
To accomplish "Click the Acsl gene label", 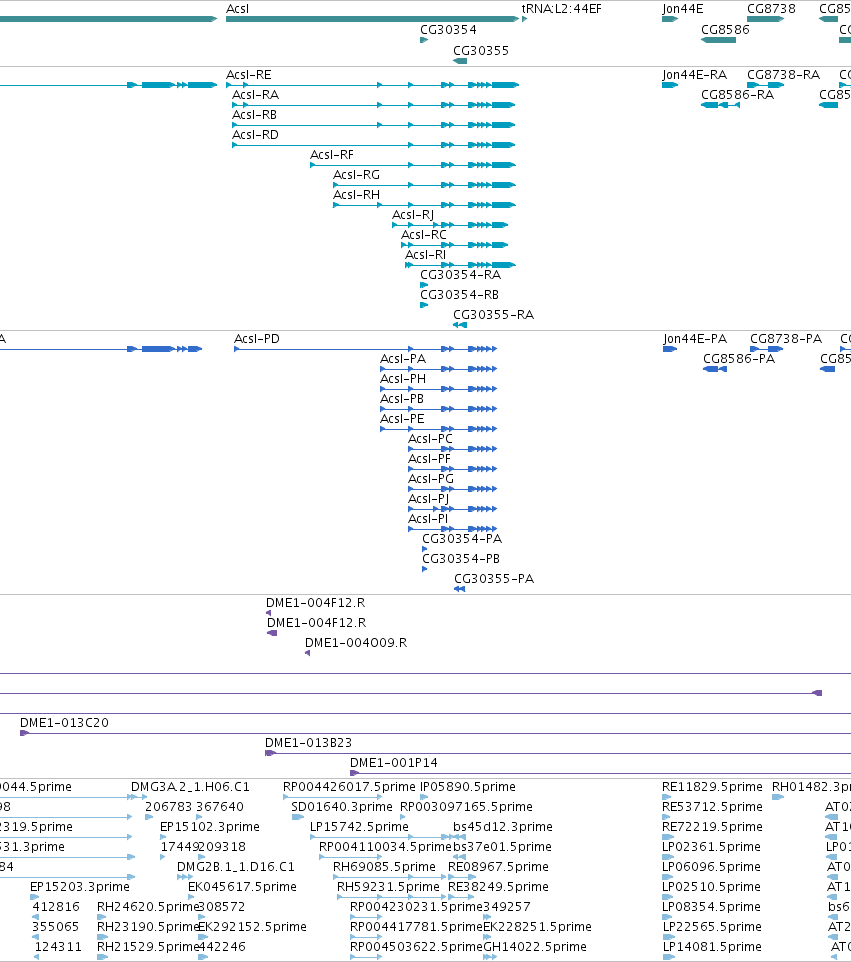I will click(237, 9).
